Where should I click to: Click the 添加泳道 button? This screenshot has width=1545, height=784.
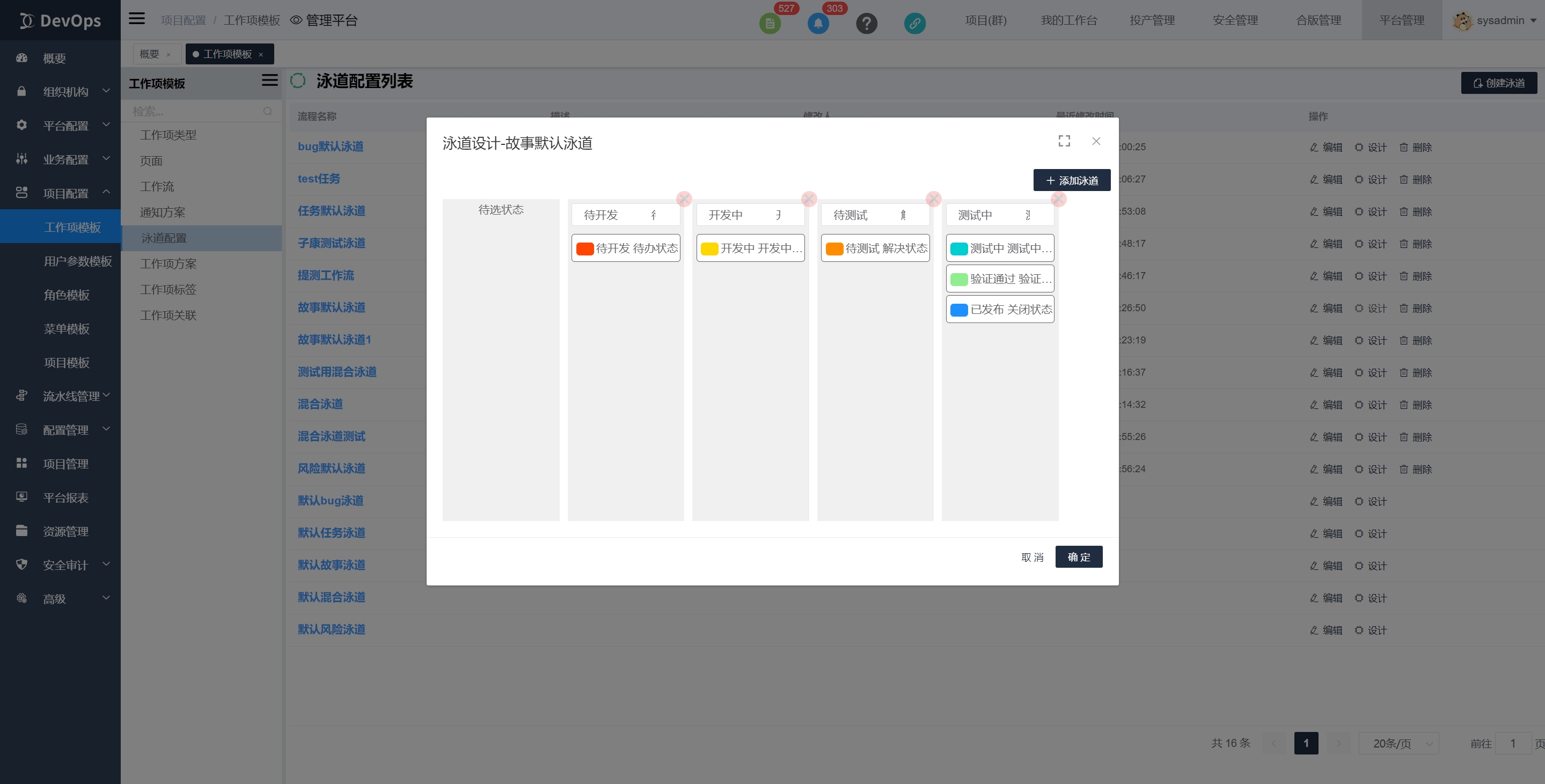(1071, 180)
